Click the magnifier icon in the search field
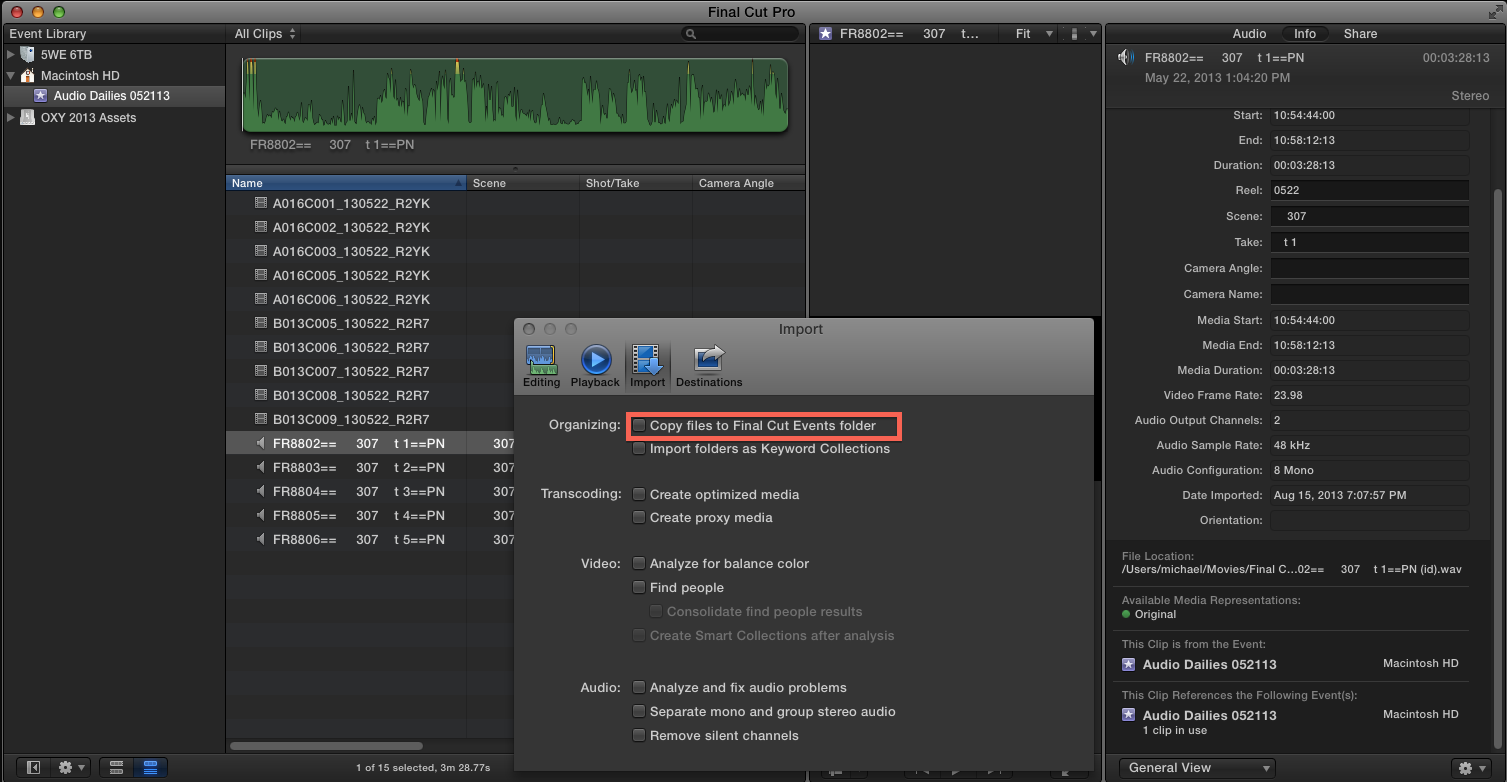Image resolution: width=1507 pixels, height=782 pixels. tap(691, 34)
